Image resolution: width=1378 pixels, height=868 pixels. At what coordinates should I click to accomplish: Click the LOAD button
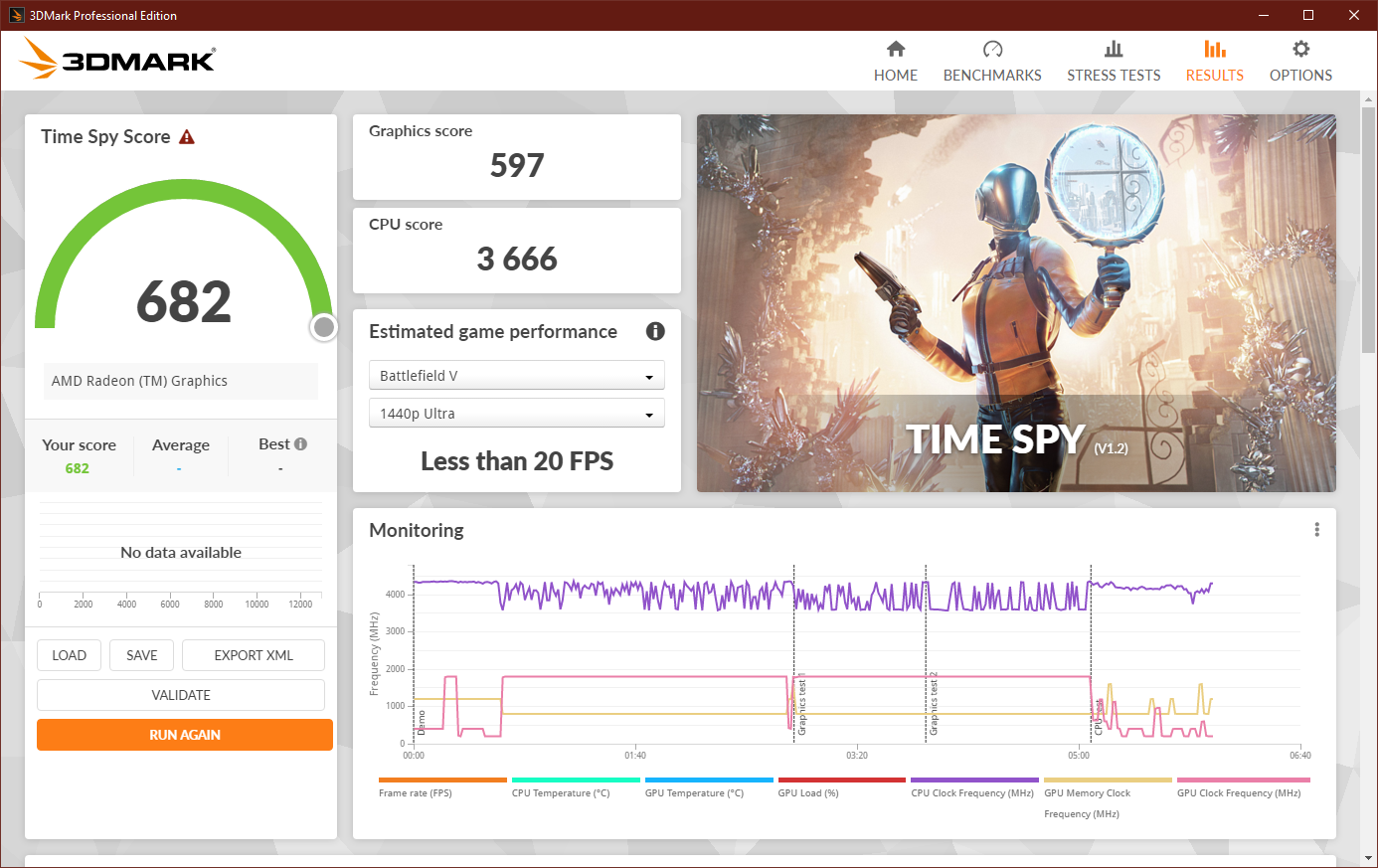(x=69, y=655)
